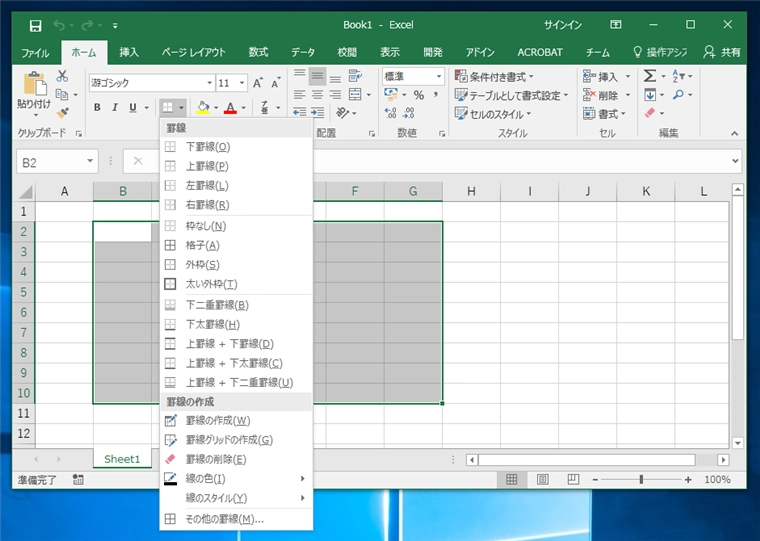Open セルのスタイル dropdown
760x541 pixels.
click(492, 114)
